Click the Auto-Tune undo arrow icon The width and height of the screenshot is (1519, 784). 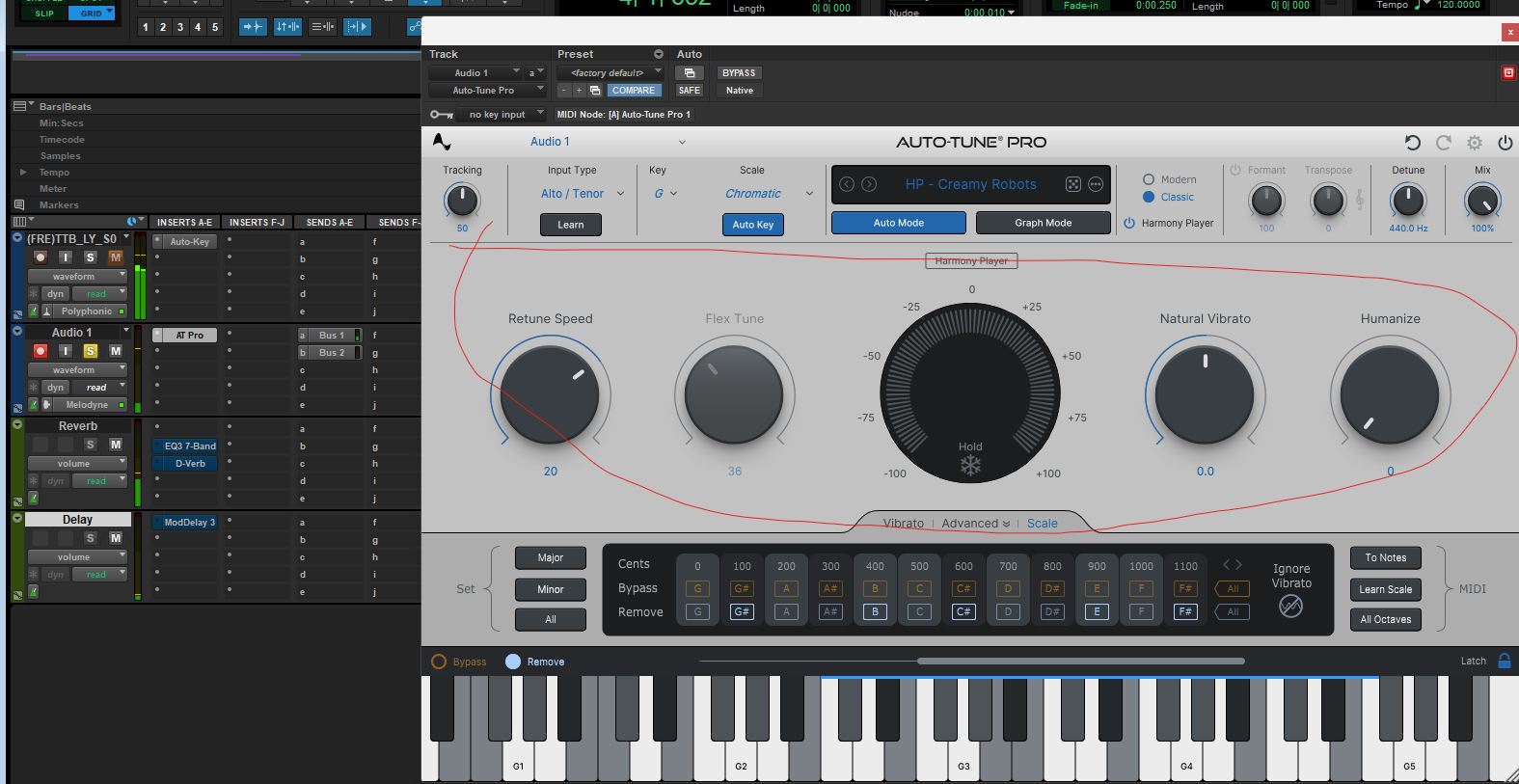coord(1413,143)
